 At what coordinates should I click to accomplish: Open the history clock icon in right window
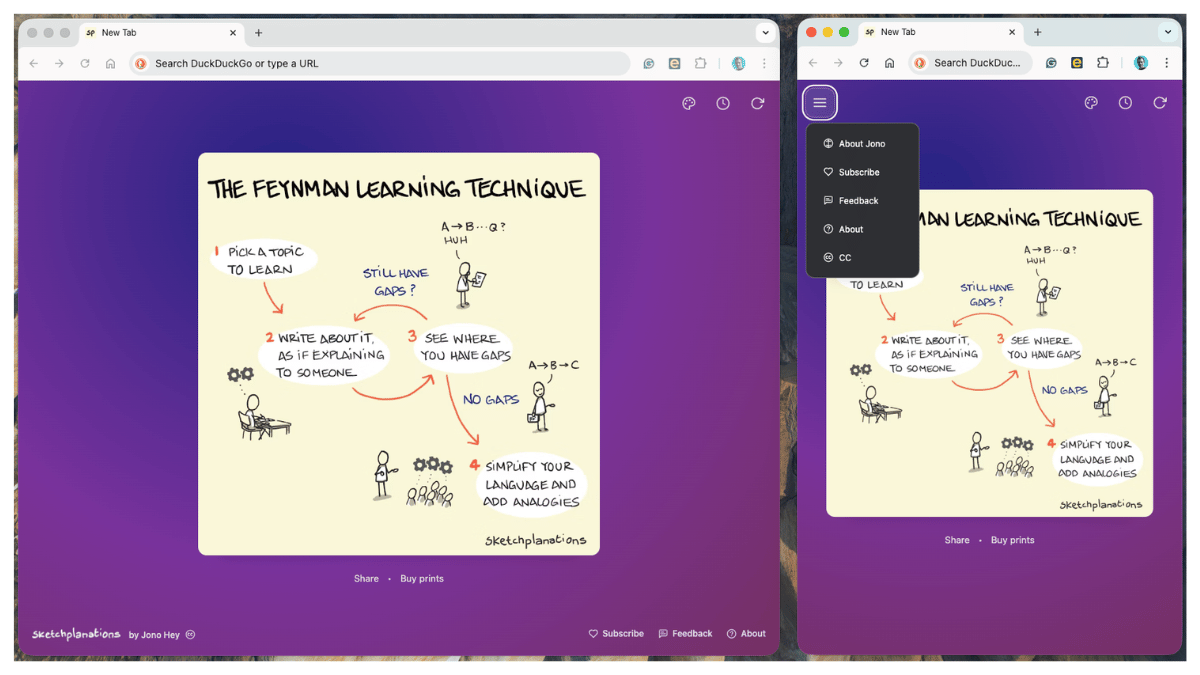click(x=1125, y=103)
